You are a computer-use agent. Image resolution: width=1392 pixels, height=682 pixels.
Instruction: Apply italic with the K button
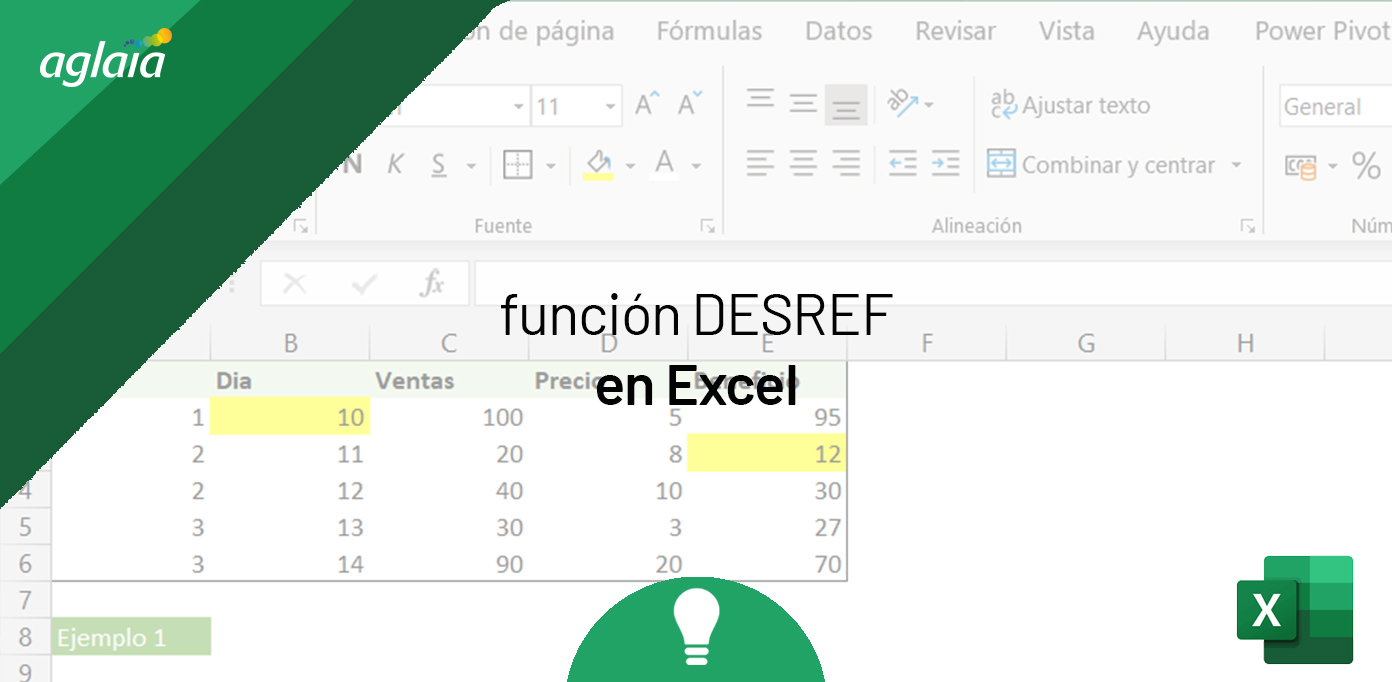[x=396, y=165]
